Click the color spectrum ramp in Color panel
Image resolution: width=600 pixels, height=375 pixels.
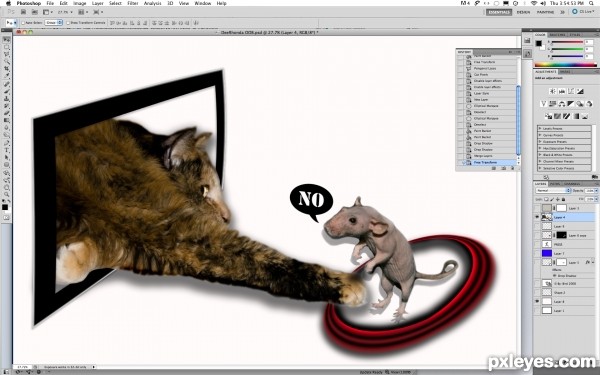(565, 65)
